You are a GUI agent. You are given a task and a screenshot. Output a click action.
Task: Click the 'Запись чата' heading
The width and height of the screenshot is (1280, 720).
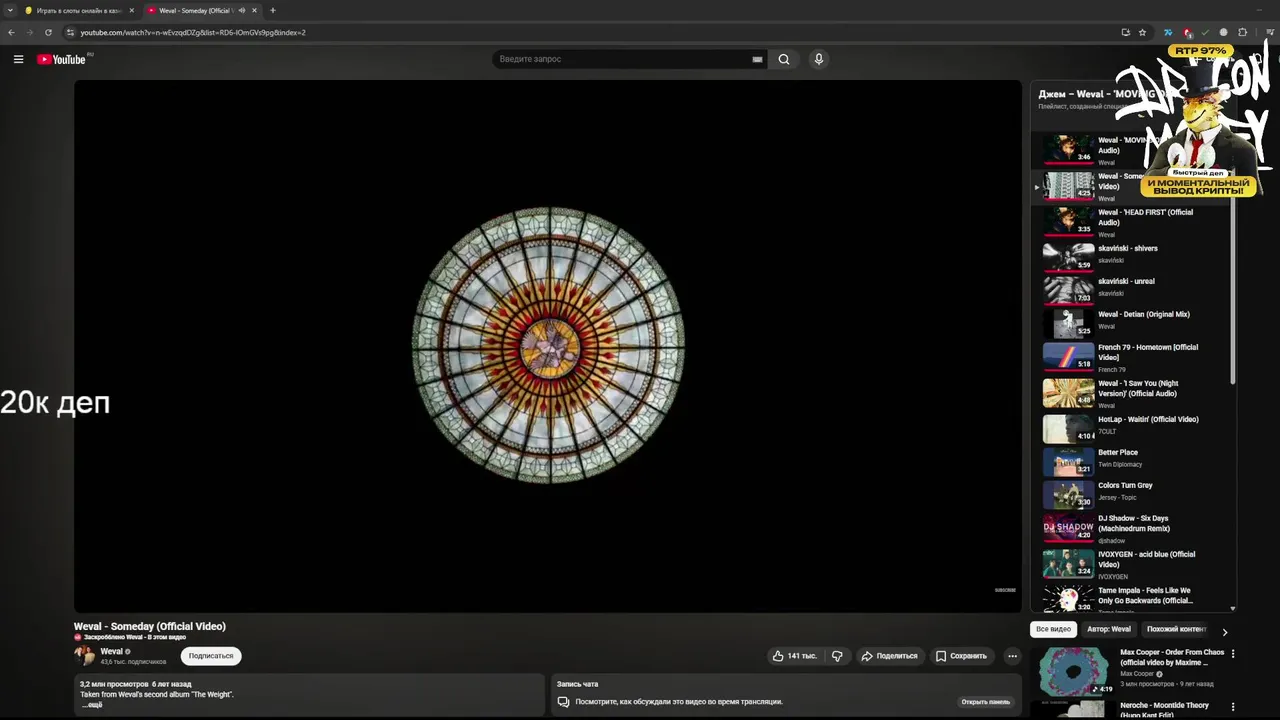click(577, 684)
